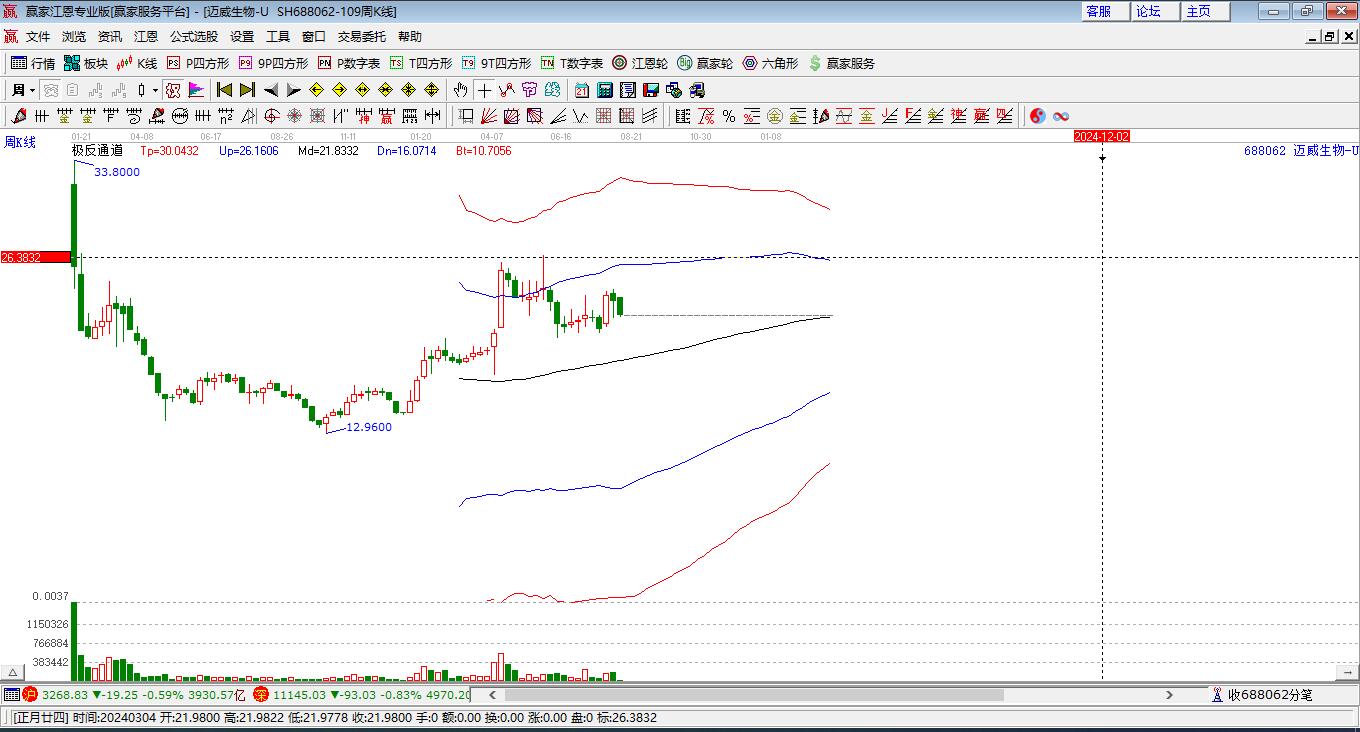Open the 公式选股 menu
Screen dimensions: 1360x732
(194, 36)
